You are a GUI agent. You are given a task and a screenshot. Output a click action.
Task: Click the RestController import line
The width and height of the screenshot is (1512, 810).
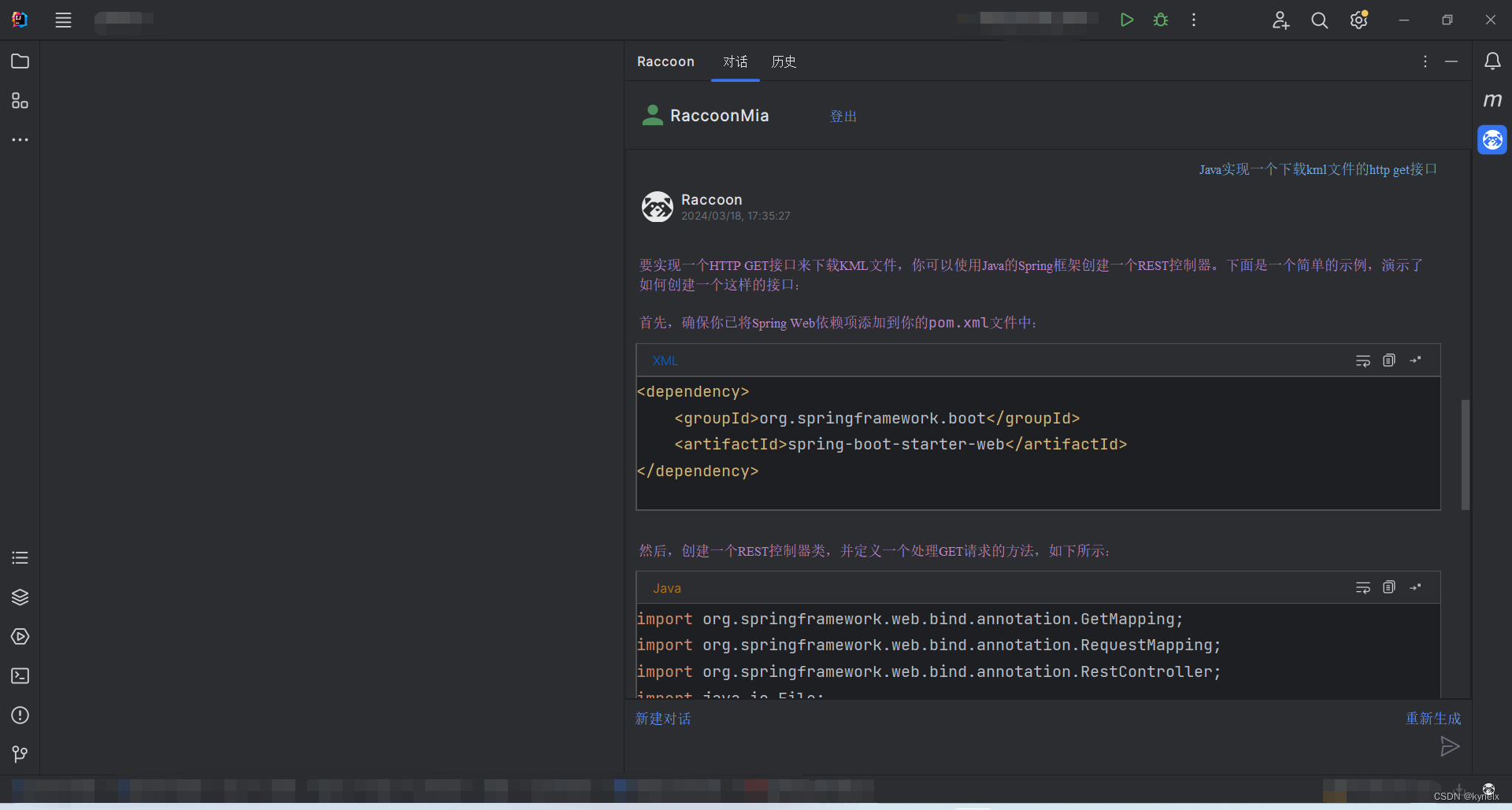click(928, 672)
